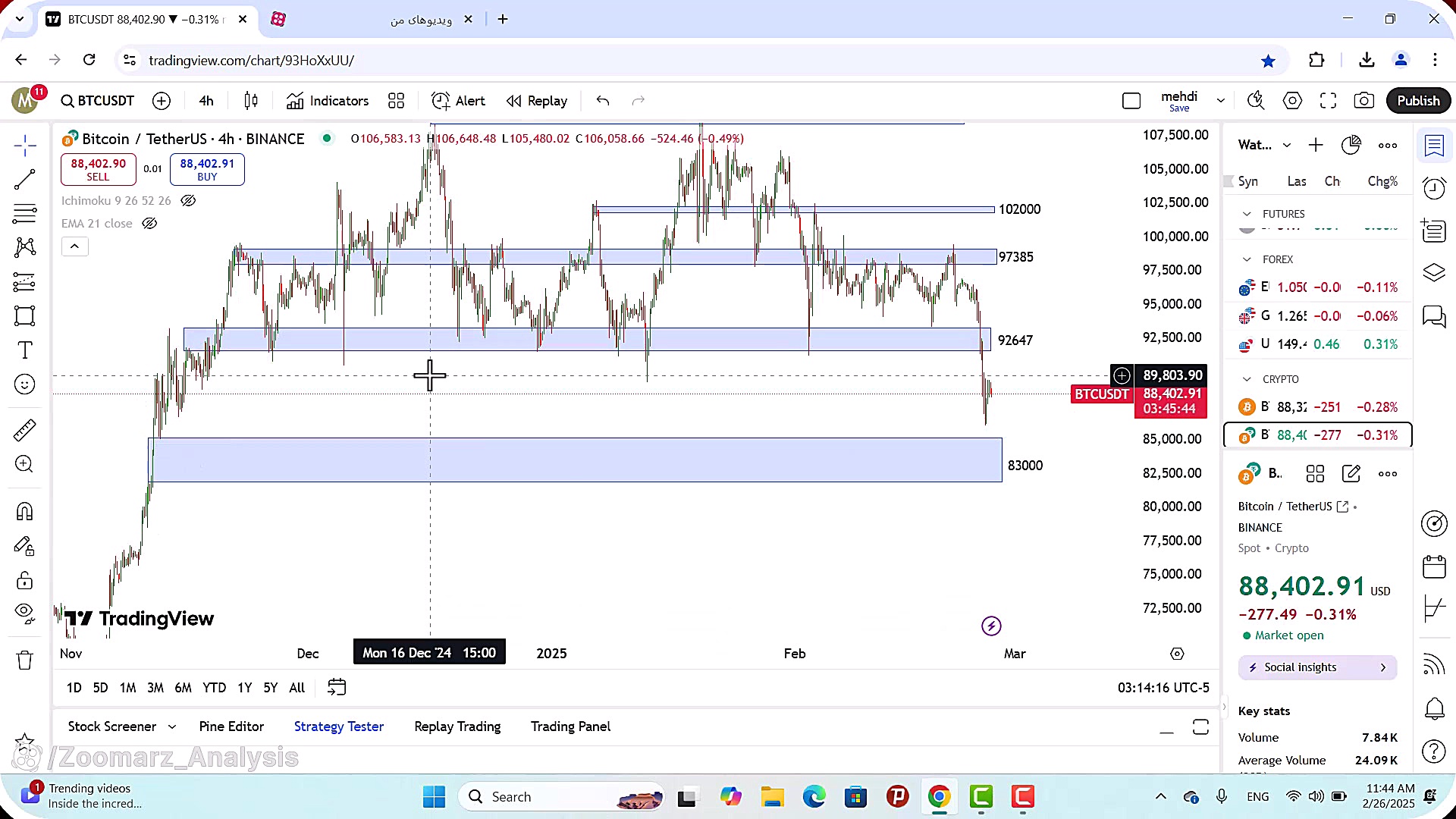This screenshot has height=819, width=1456.
Task: Open the Fibonacci retracement tools
Action: tap(24, 214)
